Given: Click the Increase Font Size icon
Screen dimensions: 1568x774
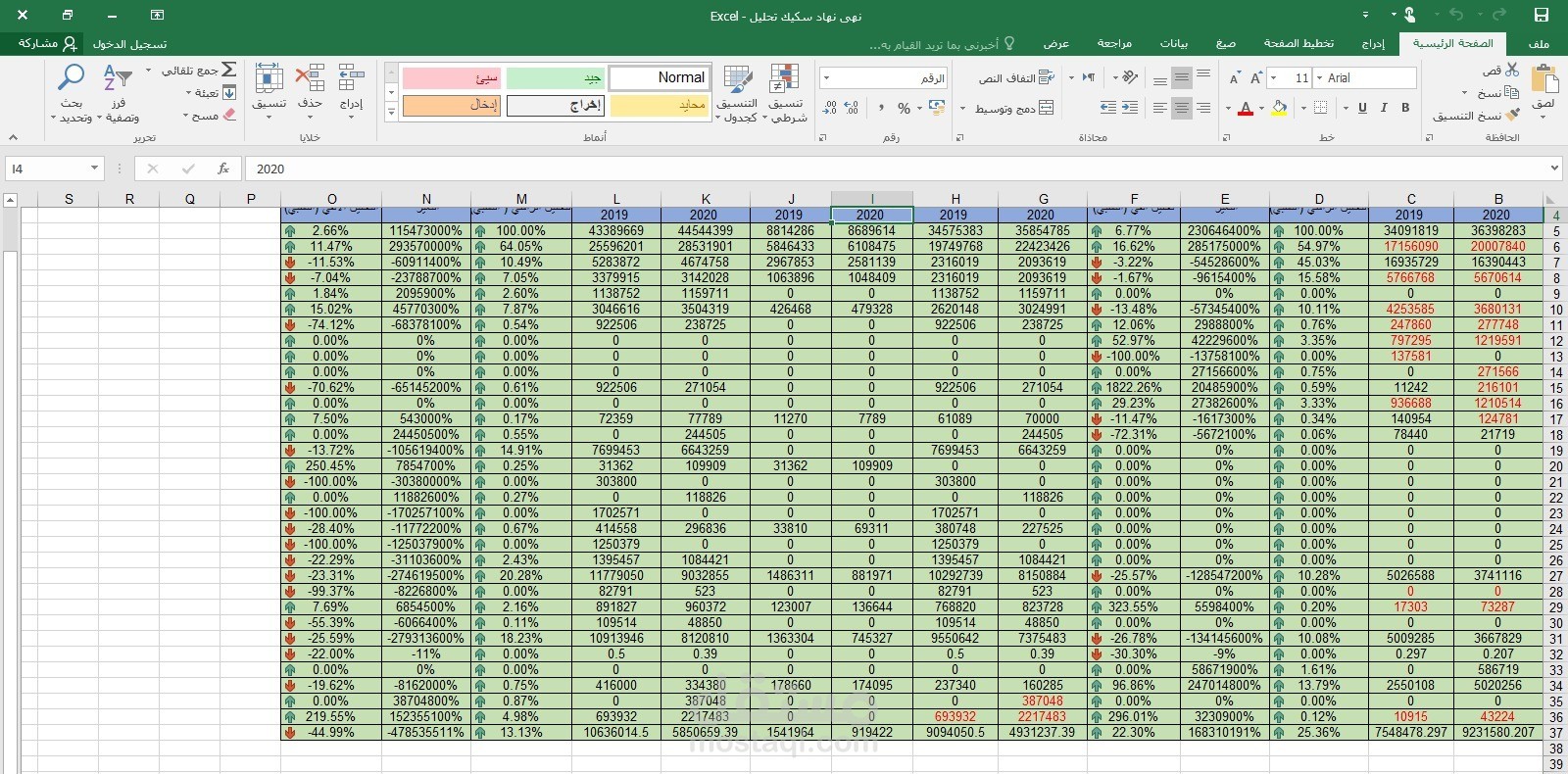Looking at the screenshot, I should 1255,78.
